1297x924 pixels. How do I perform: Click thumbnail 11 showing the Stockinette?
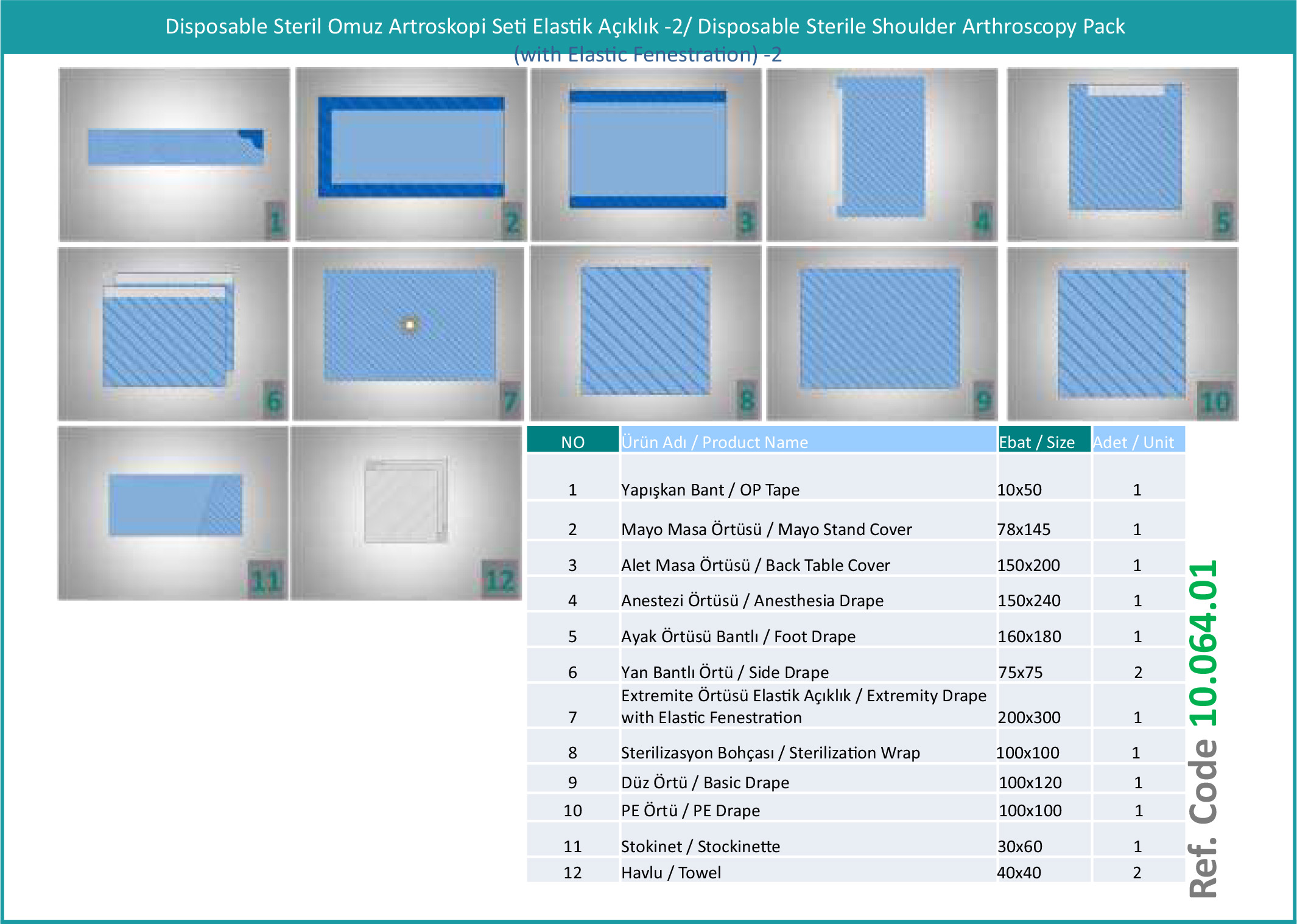click(x=173, y=513)
